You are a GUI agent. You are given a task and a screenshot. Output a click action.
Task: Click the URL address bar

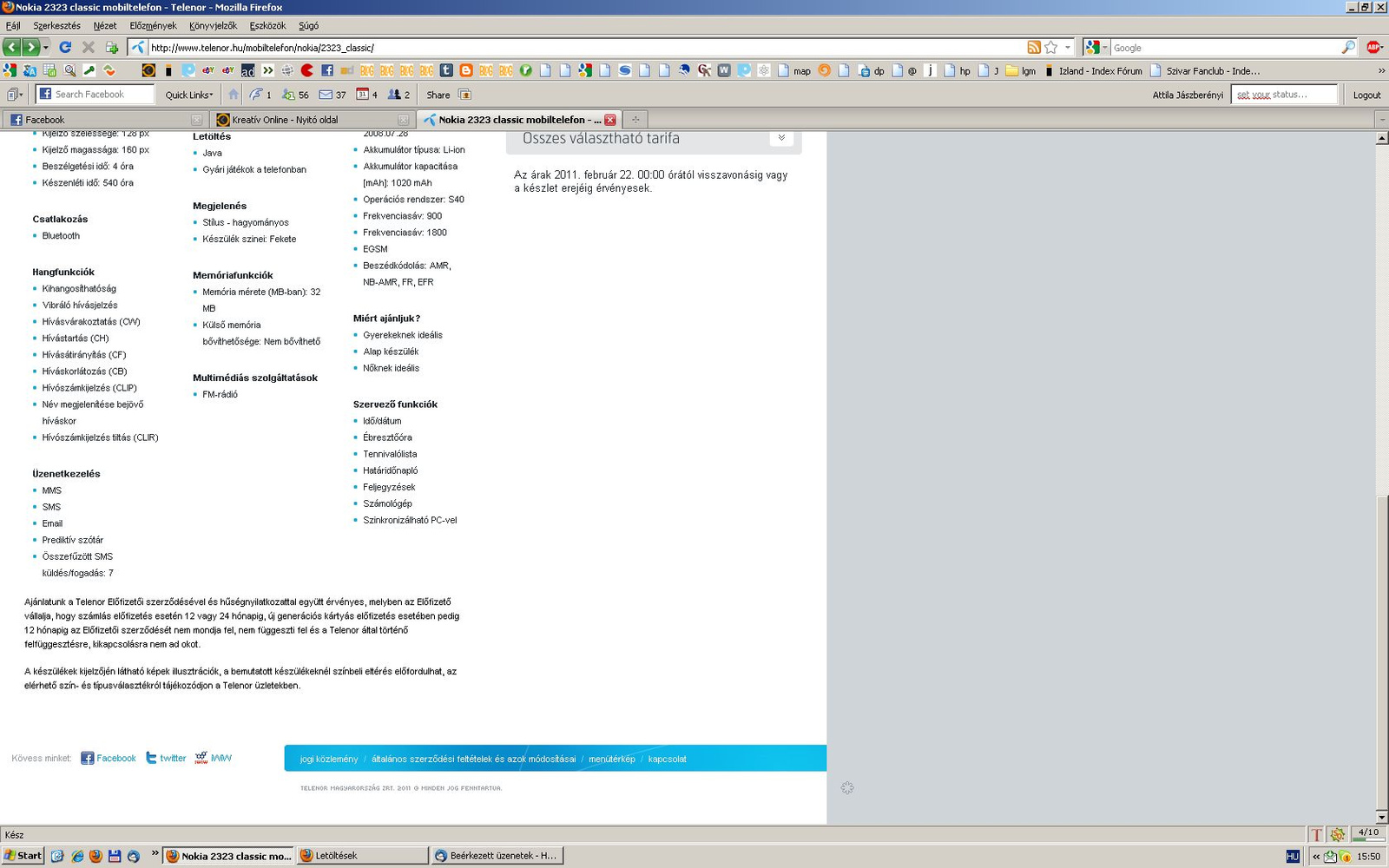click(586, 48)
